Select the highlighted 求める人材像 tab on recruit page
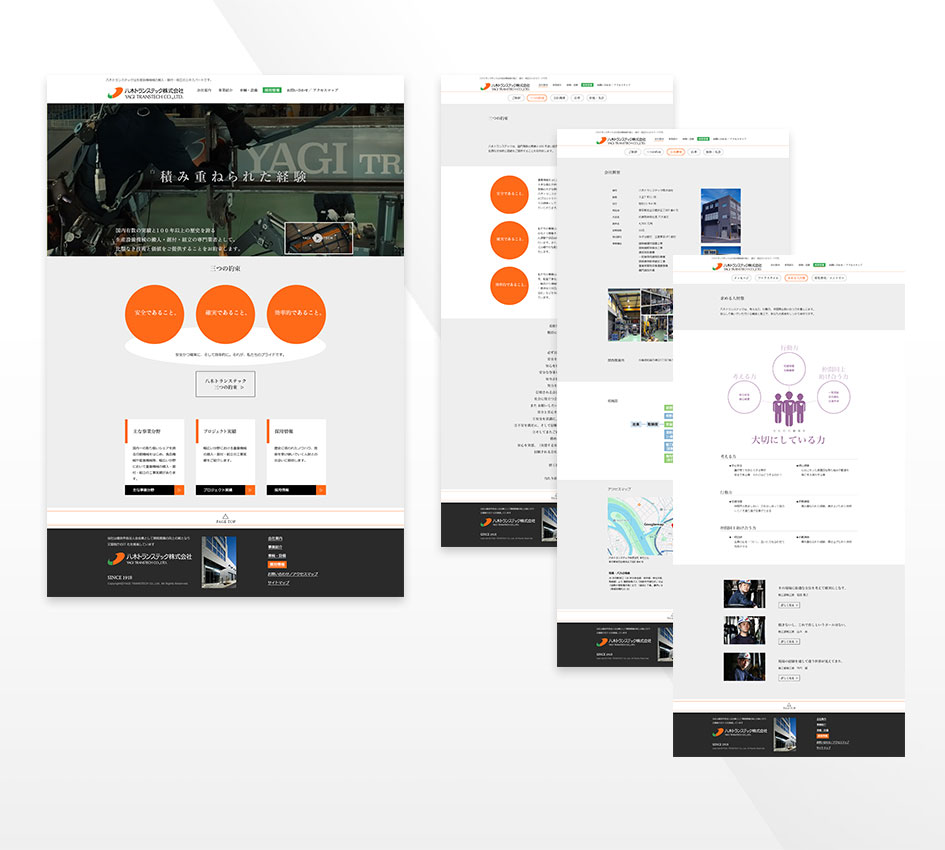The width and height of the screenshot is (945, 850). coord(796,277)
